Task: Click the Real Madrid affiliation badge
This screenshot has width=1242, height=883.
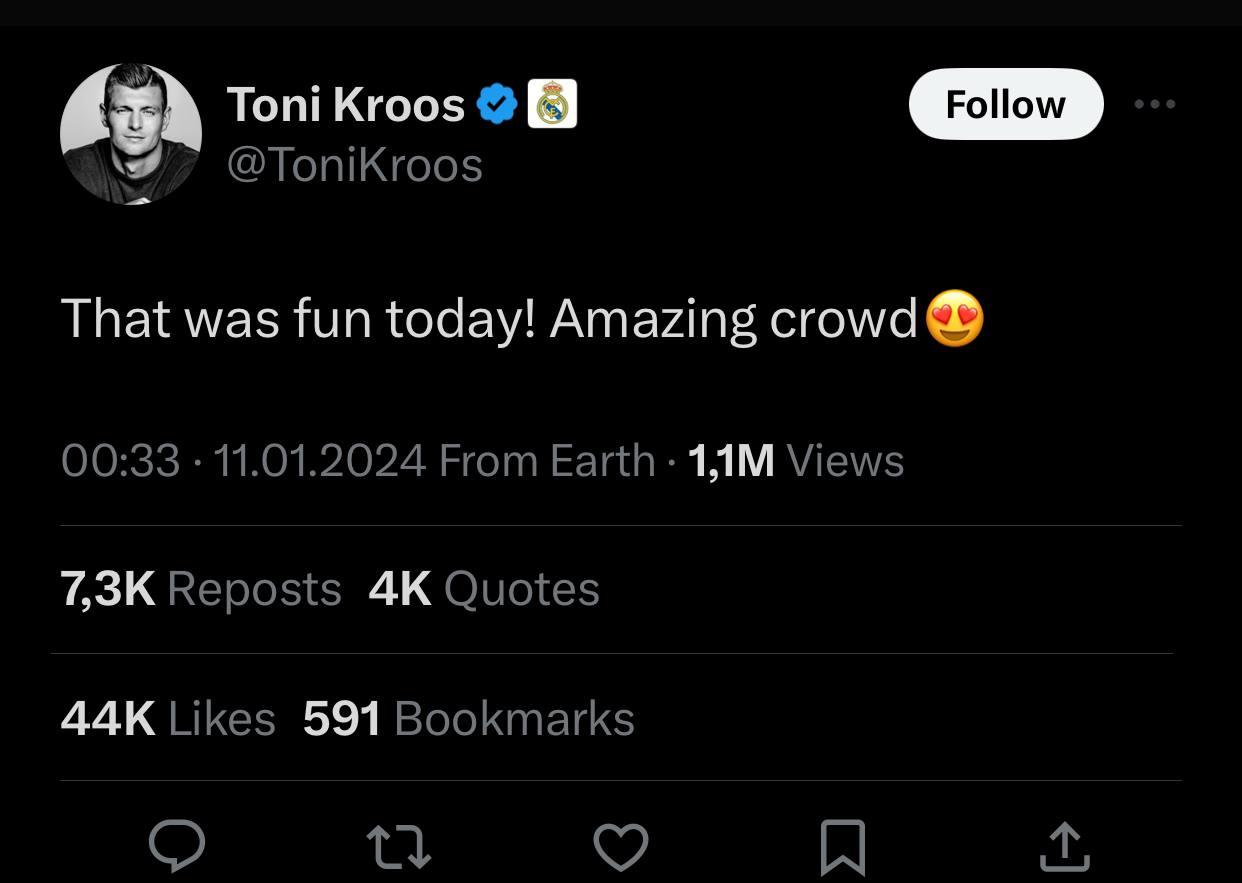Action: pos(552,105)
